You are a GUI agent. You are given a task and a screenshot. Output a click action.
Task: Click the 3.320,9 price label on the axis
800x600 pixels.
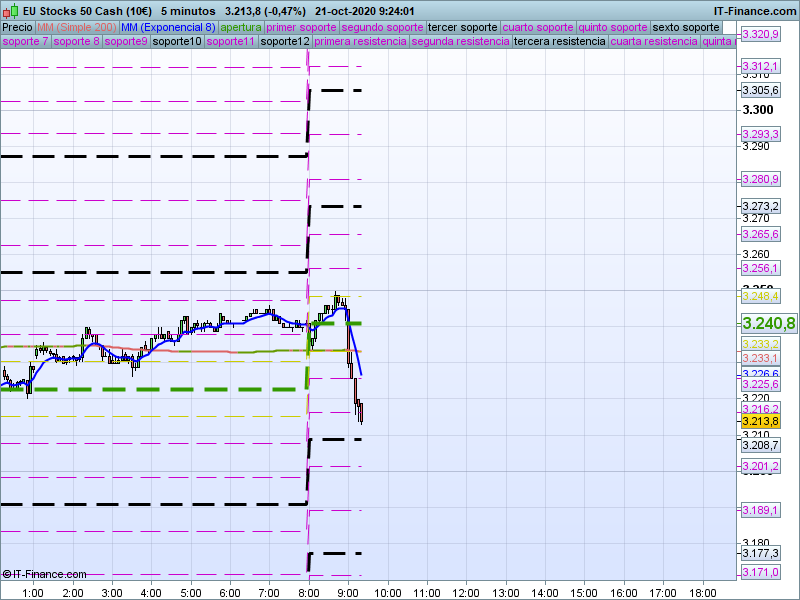[x=760, y=35]
